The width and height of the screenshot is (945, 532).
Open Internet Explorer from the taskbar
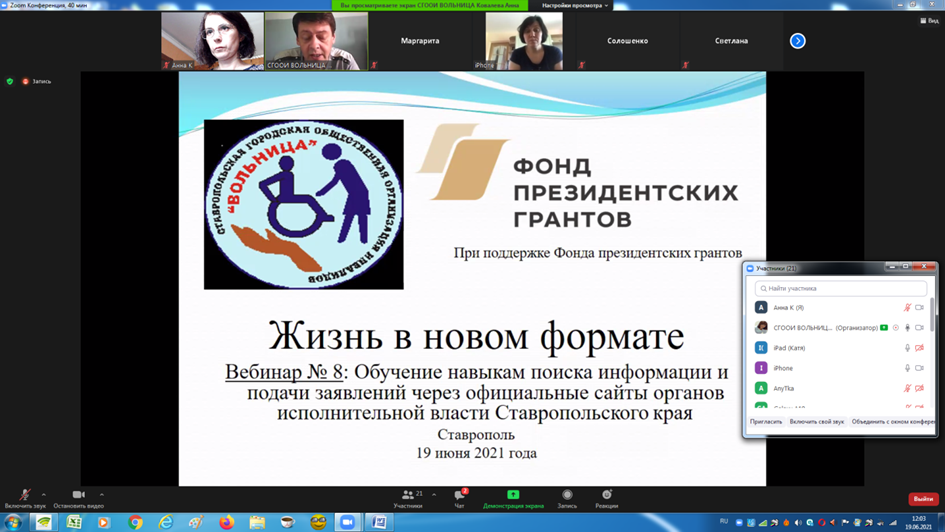tap(166, 522)
